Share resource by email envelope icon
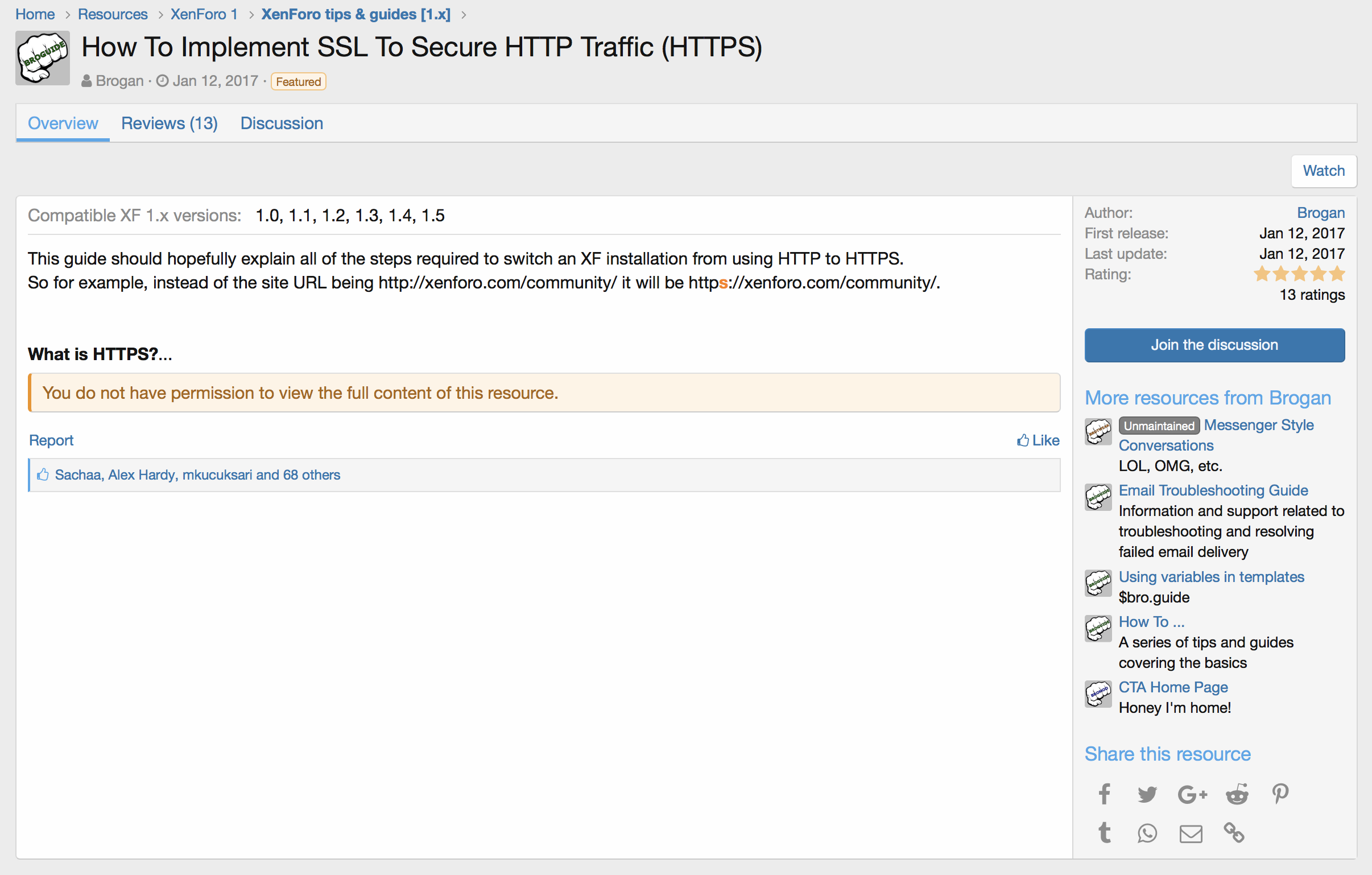Viewport: 1372px width, 875px height. point(1191,833)
